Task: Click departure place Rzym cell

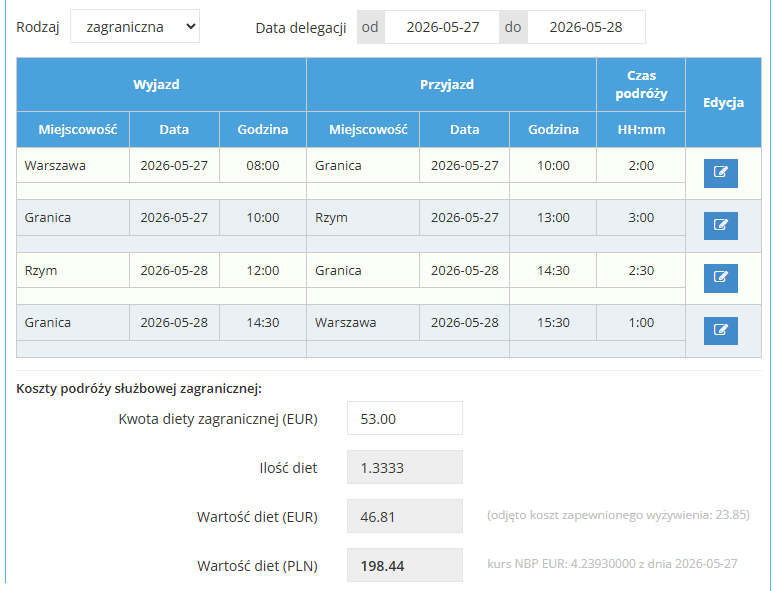Action: 73,271
